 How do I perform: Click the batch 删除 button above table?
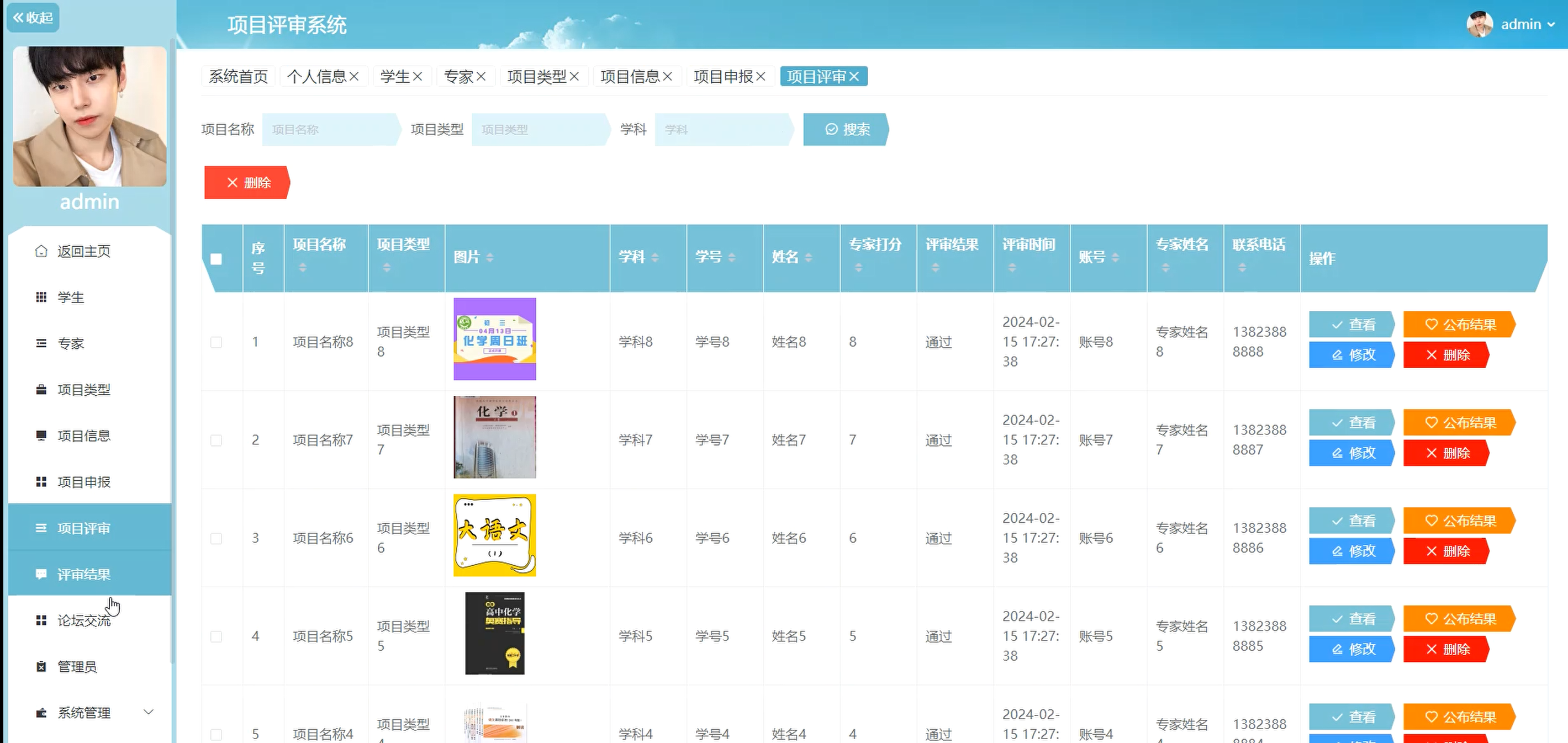[247, 183]
